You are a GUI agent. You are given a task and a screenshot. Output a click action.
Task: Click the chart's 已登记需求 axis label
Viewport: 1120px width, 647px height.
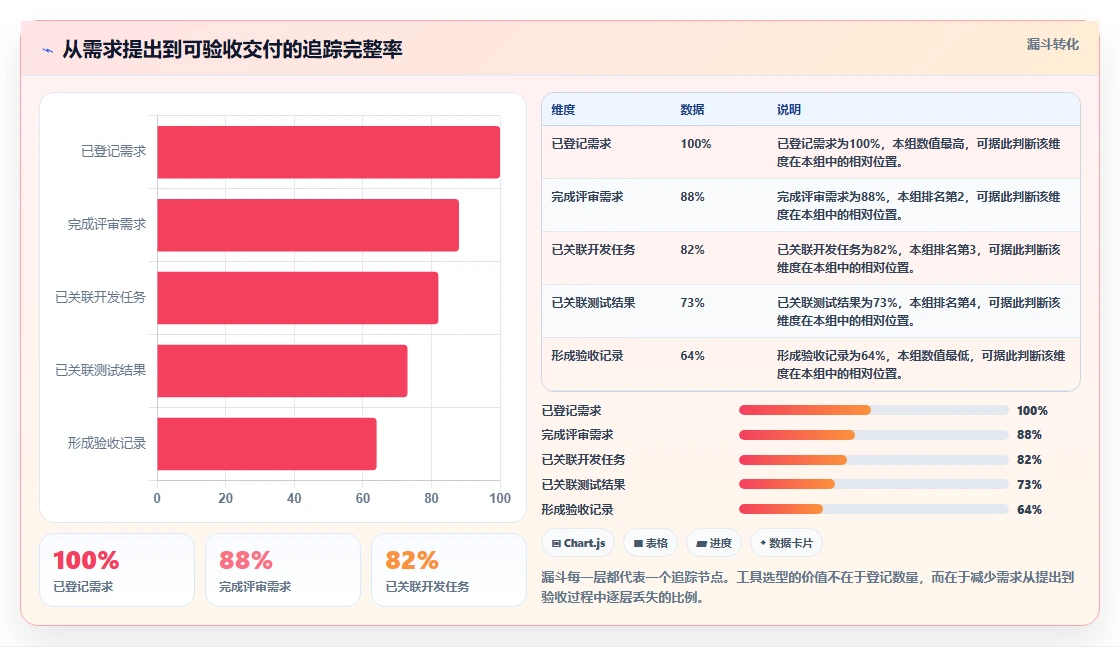(113, 151)
